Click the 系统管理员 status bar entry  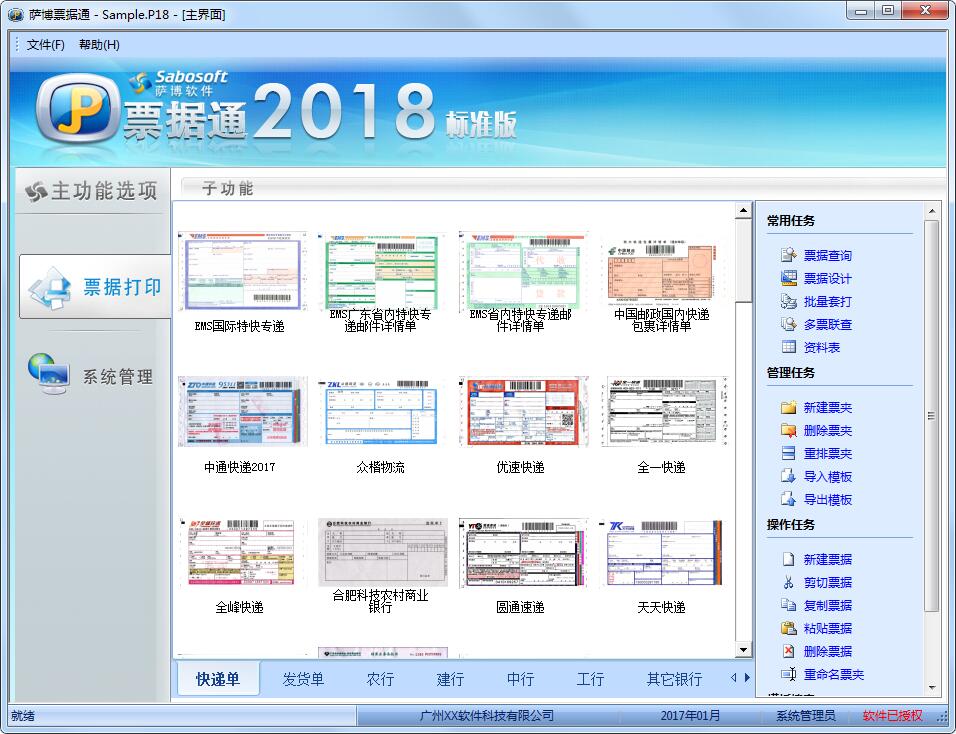tap(805, 715)
